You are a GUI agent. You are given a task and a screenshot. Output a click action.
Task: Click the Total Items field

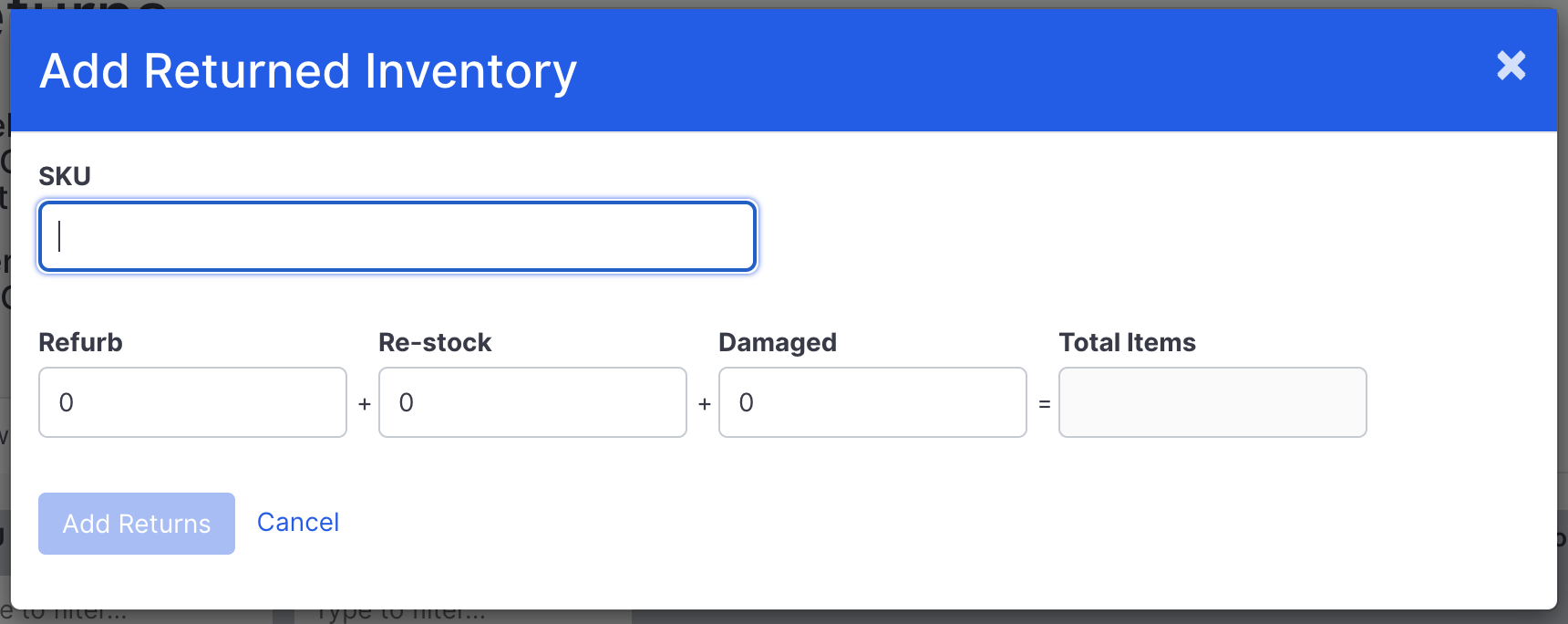click(x=1212, y=402)
